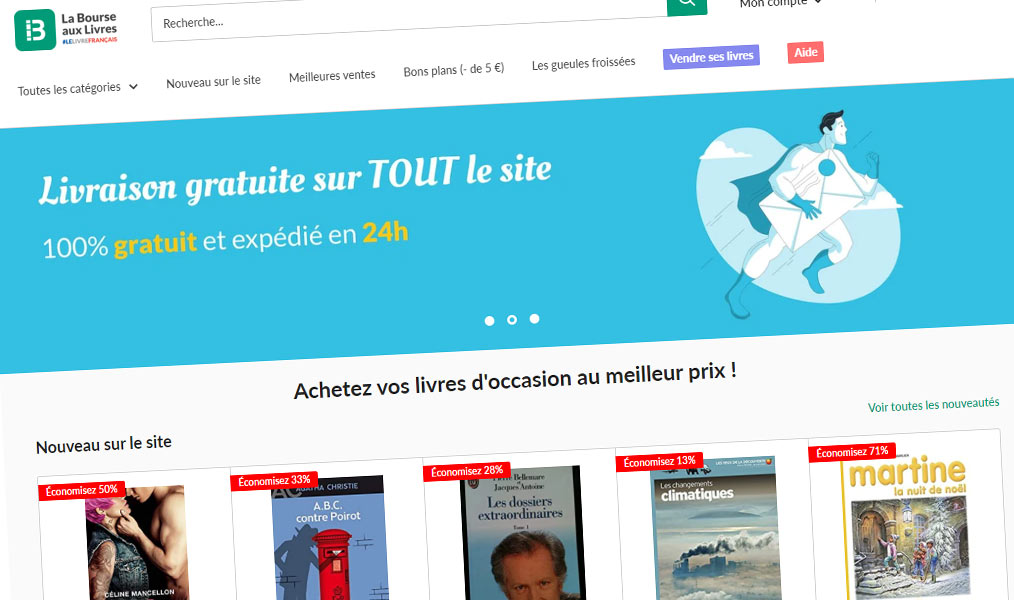Viewport: 1014px width, 600px height.
Task: Expand the Toutes les catégories dropdown
Action: tap(78, 89)
